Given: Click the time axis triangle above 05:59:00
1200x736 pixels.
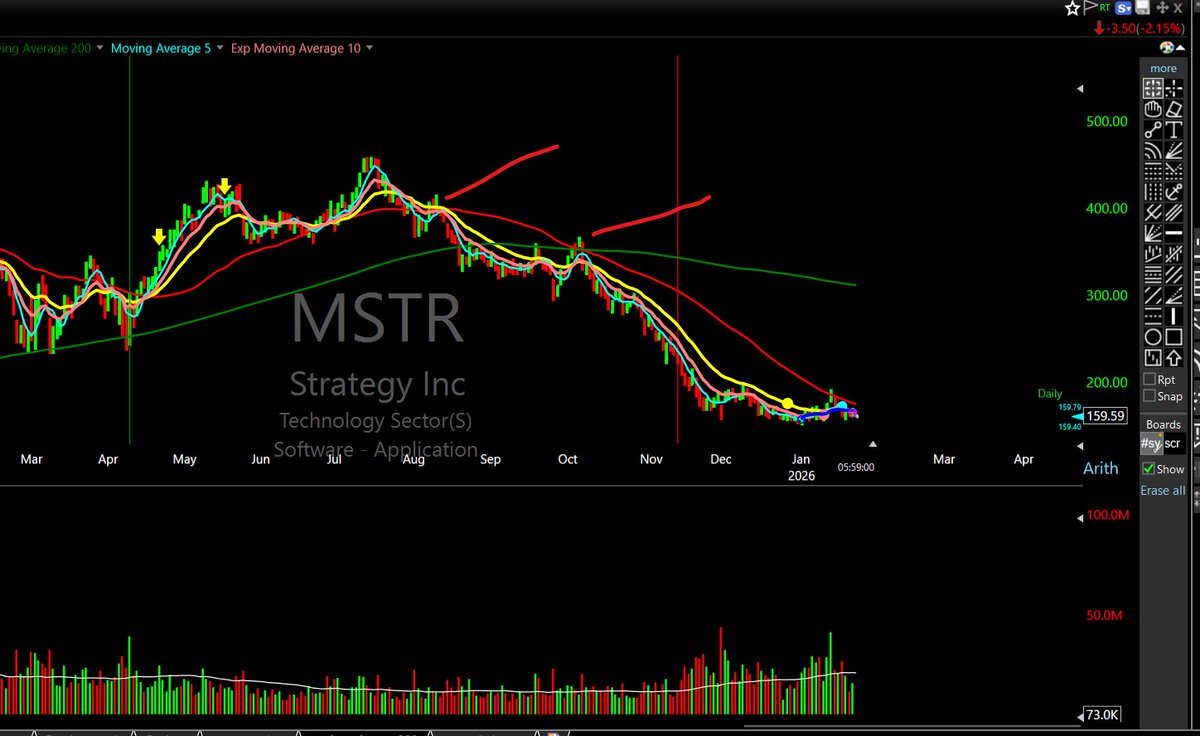Looking at the screenshot, I should (873, 443).
